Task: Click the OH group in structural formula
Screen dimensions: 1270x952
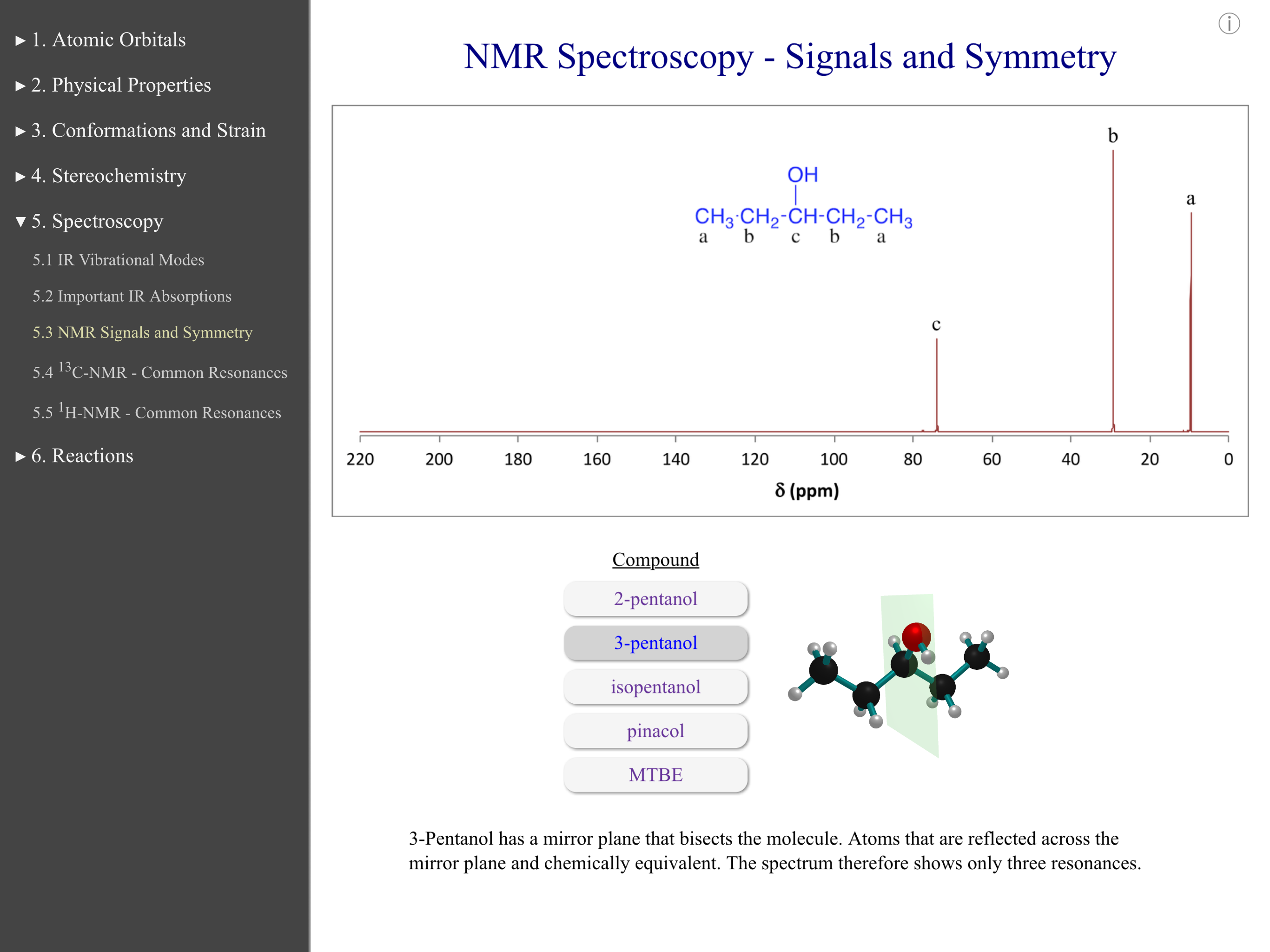Action: coord(802,175)
